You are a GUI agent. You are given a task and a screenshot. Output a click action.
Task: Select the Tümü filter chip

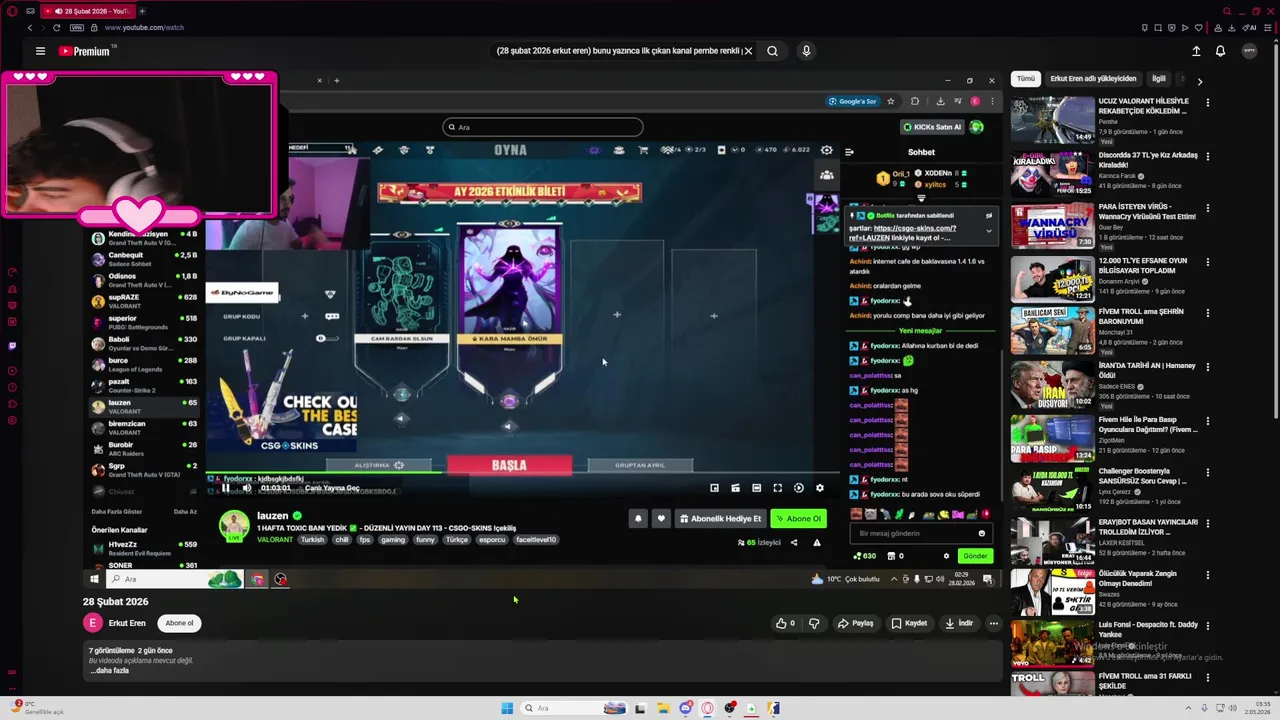coord(1026,79)
